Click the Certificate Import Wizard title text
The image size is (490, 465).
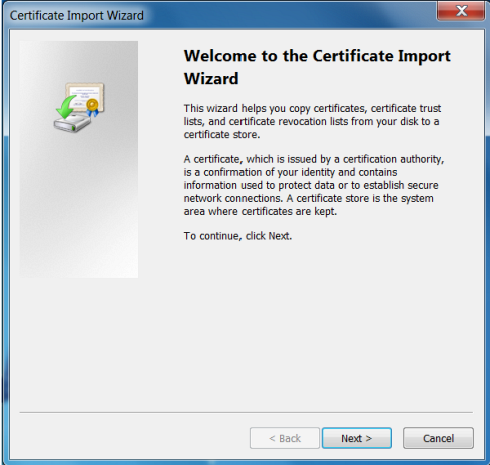point(77,15)
